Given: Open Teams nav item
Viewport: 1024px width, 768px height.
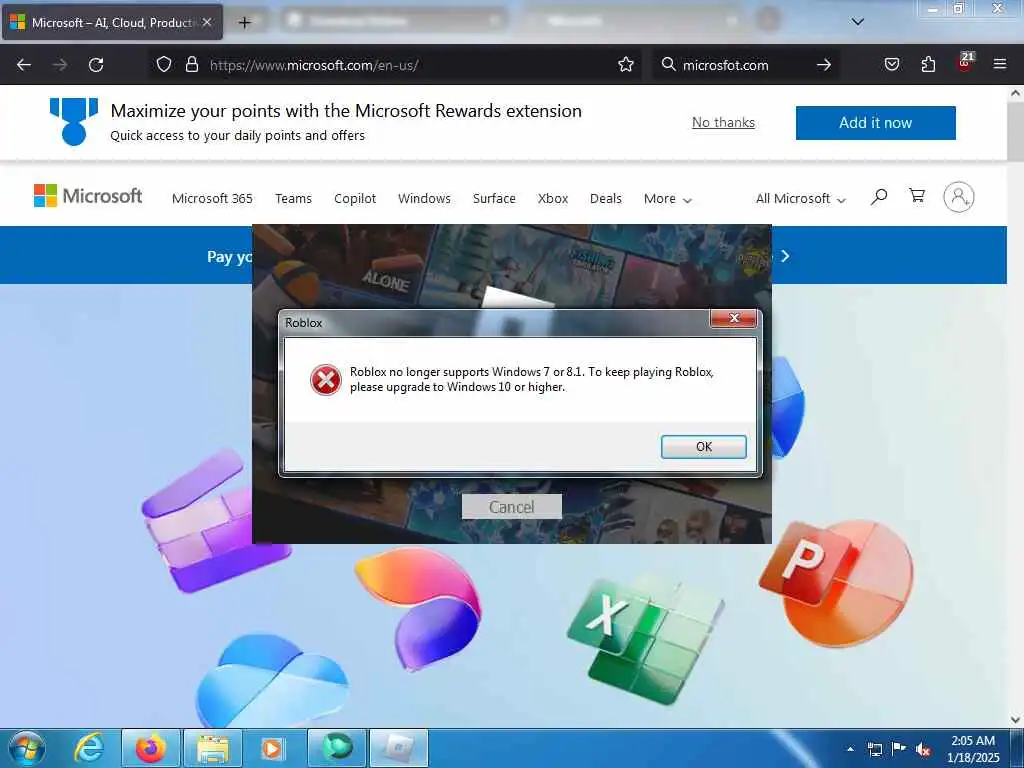Looking at the screenshot, I should pyautogui.click(x=293, y=199).
